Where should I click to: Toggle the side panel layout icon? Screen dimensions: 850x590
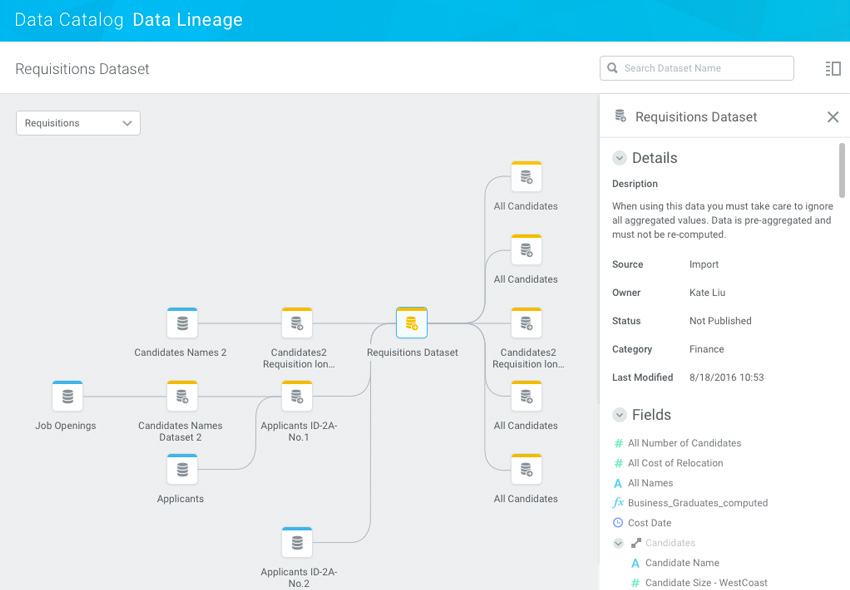tap(832, 69)
